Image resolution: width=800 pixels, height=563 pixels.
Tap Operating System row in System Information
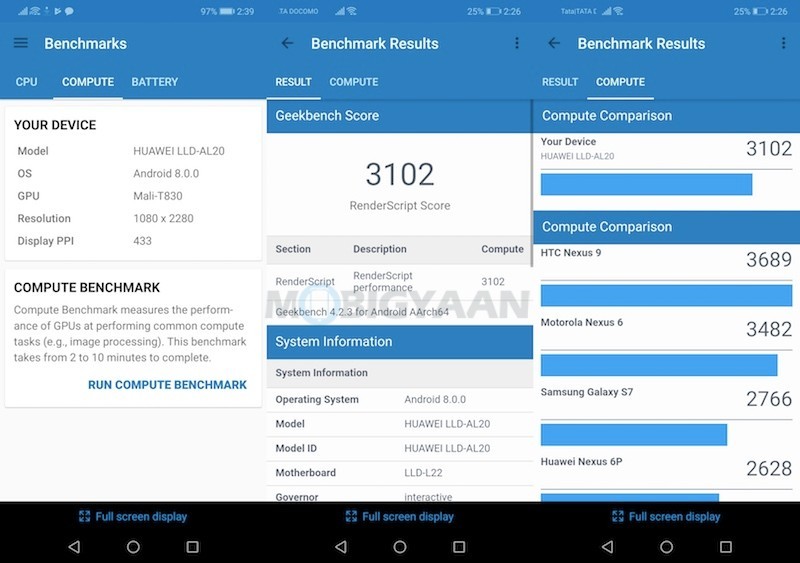[400, 400]
